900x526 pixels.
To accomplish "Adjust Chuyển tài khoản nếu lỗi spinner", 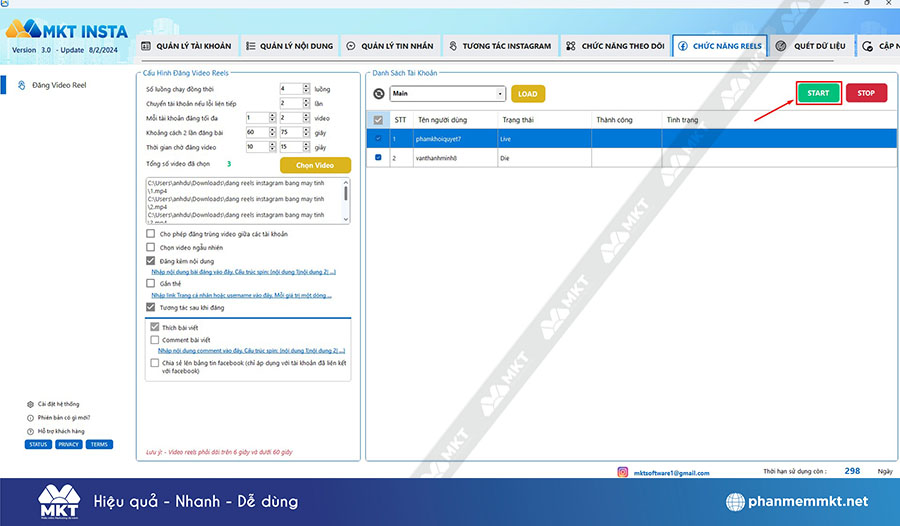I will tap(306, 103).
